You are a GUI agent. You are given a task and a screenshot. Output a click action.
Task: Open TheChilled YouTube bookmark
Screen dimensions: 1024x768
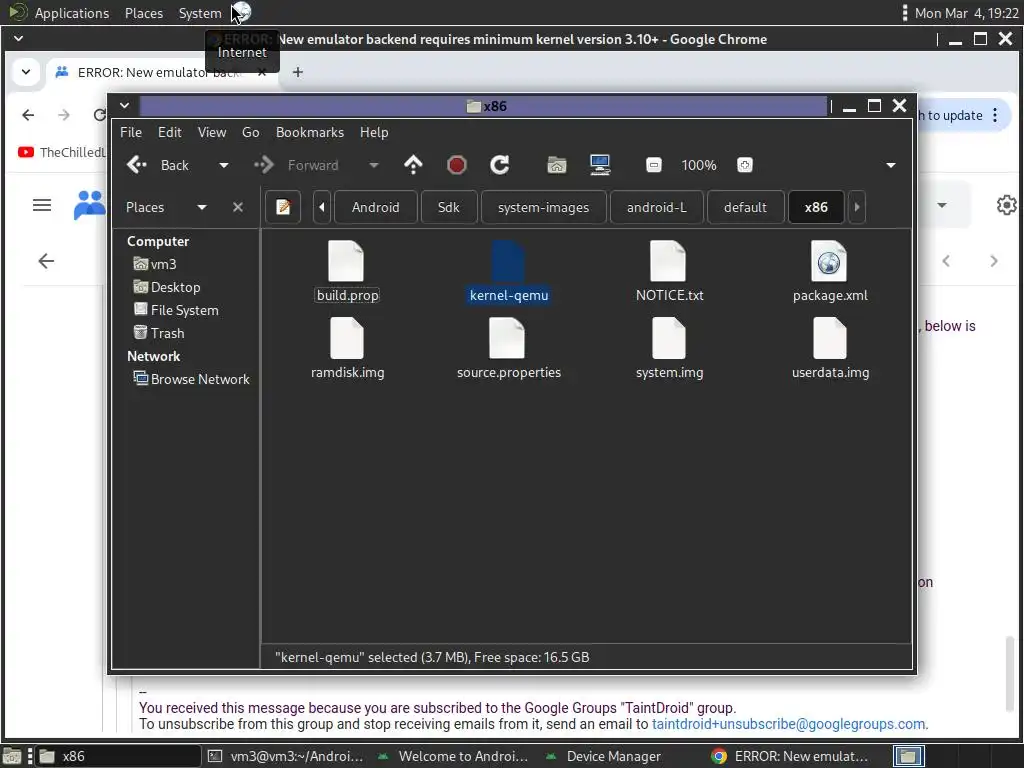pos(61,152)
